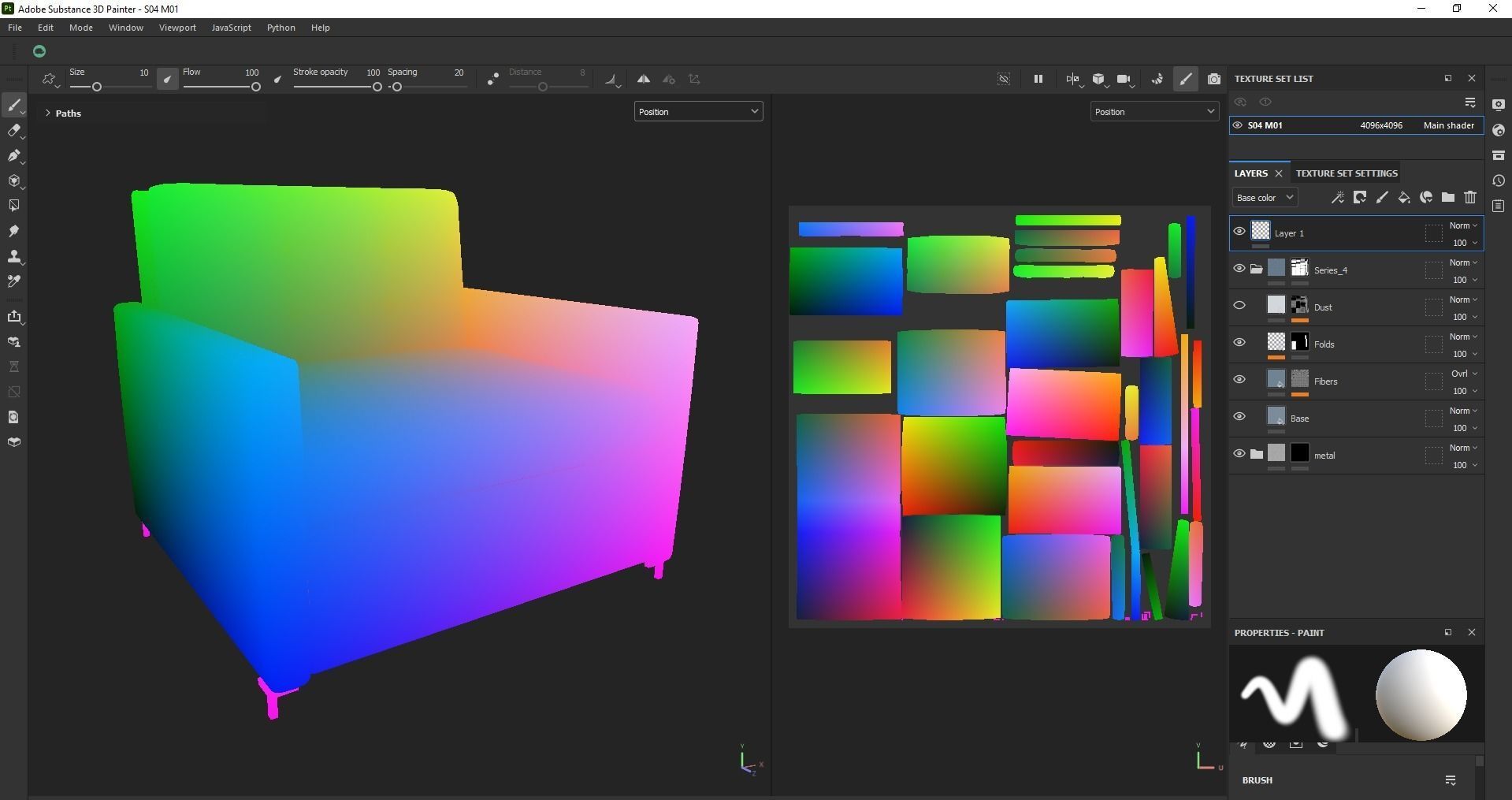The height and width of the screenshot is (800, 1512).
Task: Open the File menu
Action: (15, 28)
